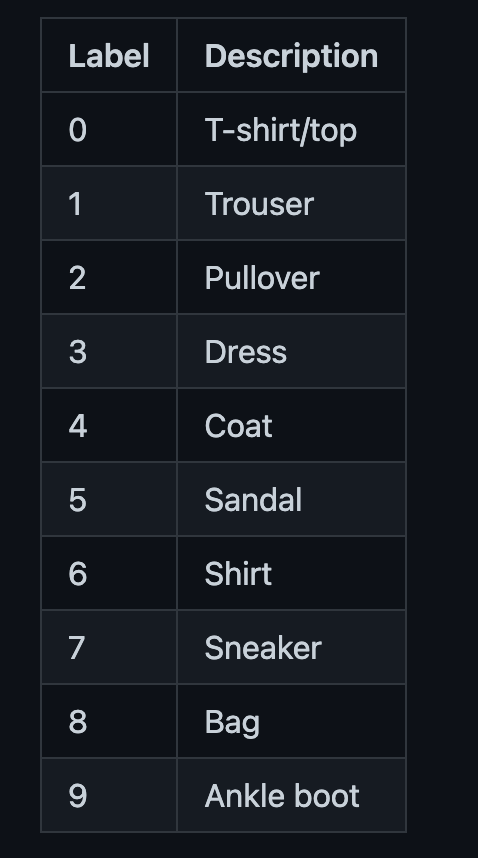The width and height of the screenshot is (478, 858).
Task: Select the T-shirt/top description cell
Action: click(292, 129)
